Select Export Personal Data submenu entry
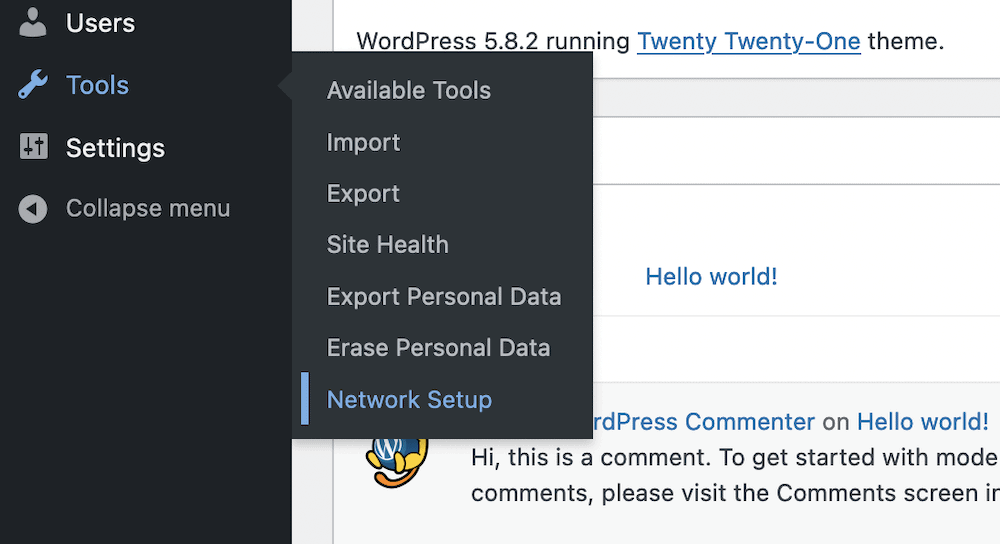1000x544 pixels. tap(444, 297)
